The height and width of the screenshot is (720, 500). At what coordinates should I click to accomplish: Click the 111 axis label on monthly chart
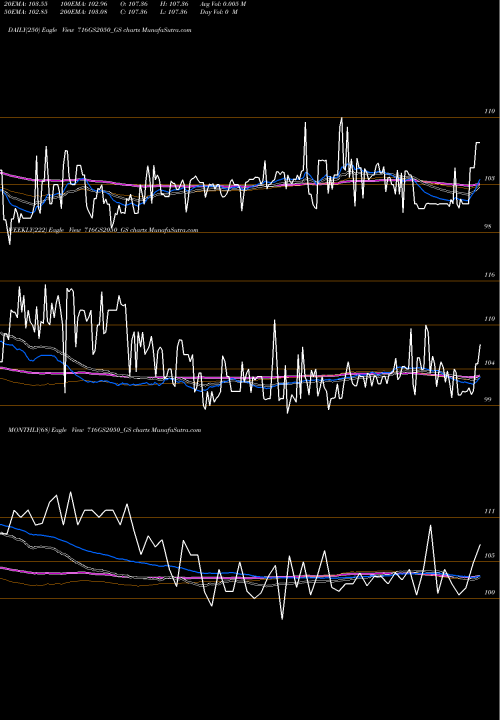490,511
